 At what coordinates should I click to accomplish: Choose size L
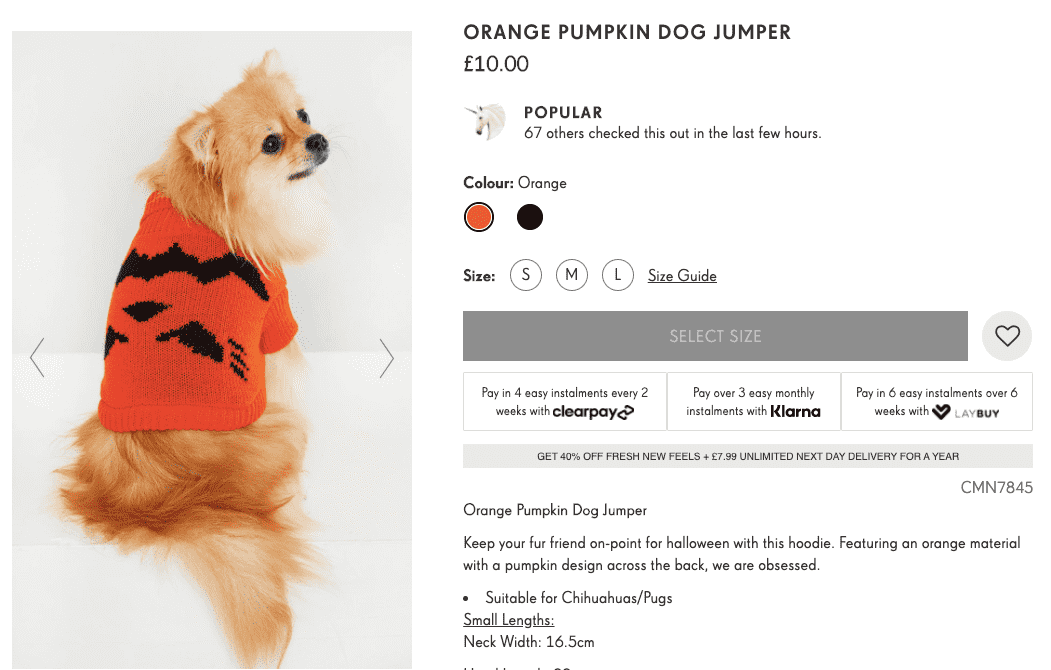(618, 275)
